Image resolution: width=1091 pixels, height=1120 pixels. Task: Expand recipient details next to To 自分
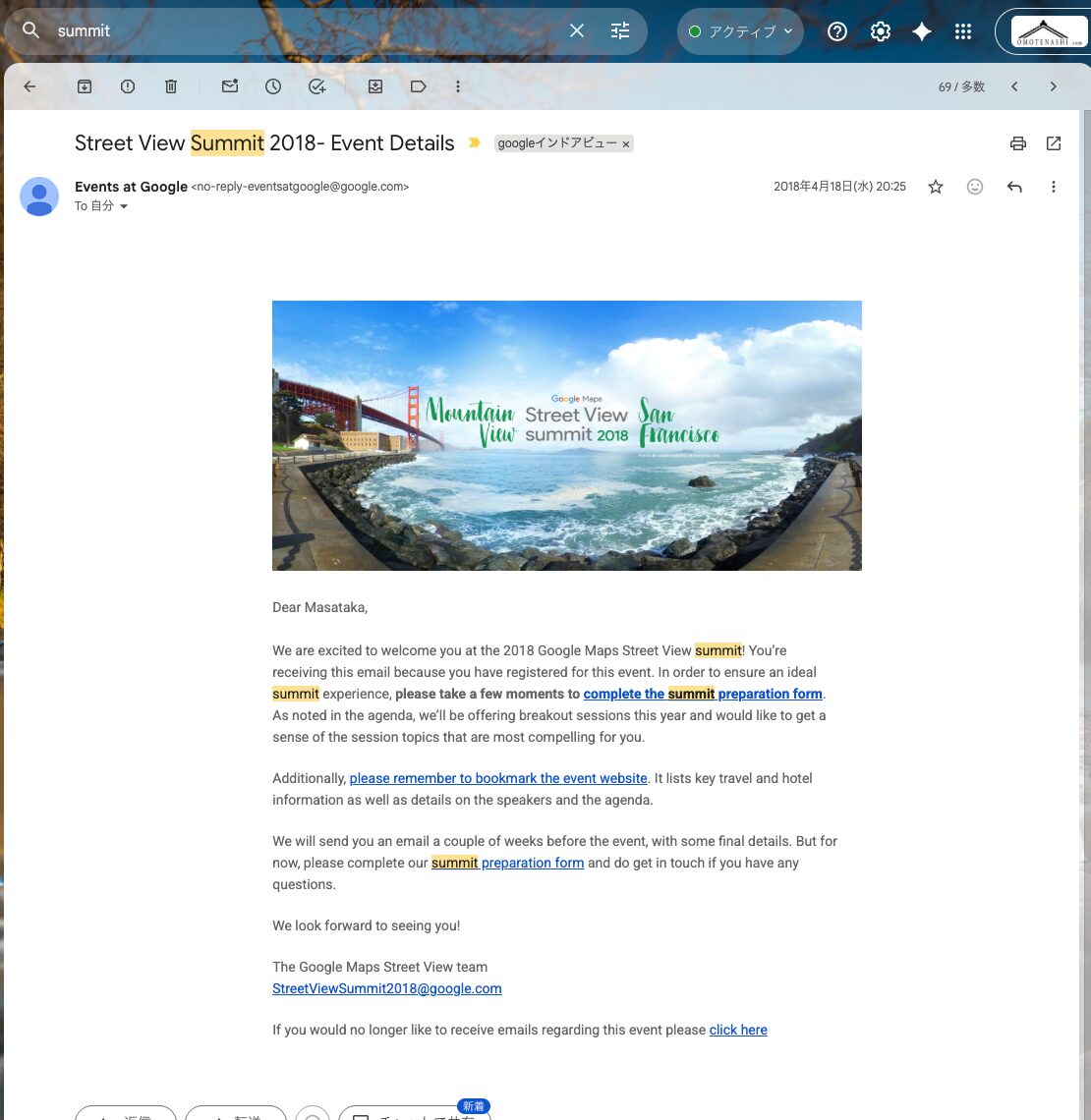pos(124,206)
